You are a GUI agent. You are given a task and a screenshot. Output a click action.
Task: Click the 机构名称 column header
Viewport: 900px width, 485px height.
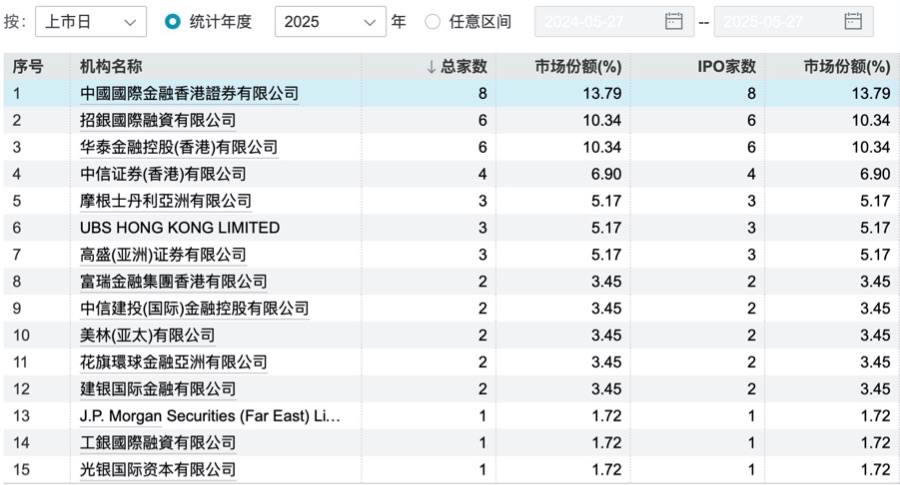point(111,67)
